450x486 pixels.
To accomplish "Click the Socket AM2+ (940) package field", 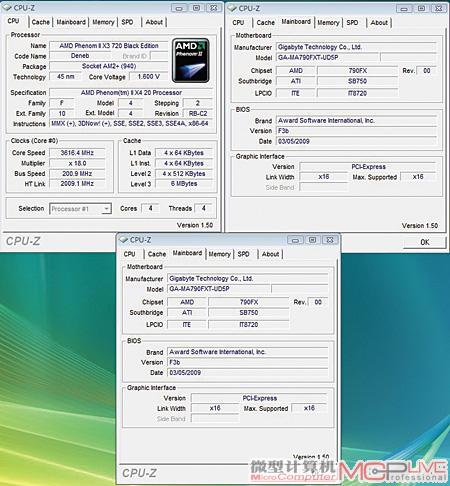I will [109, 66].
